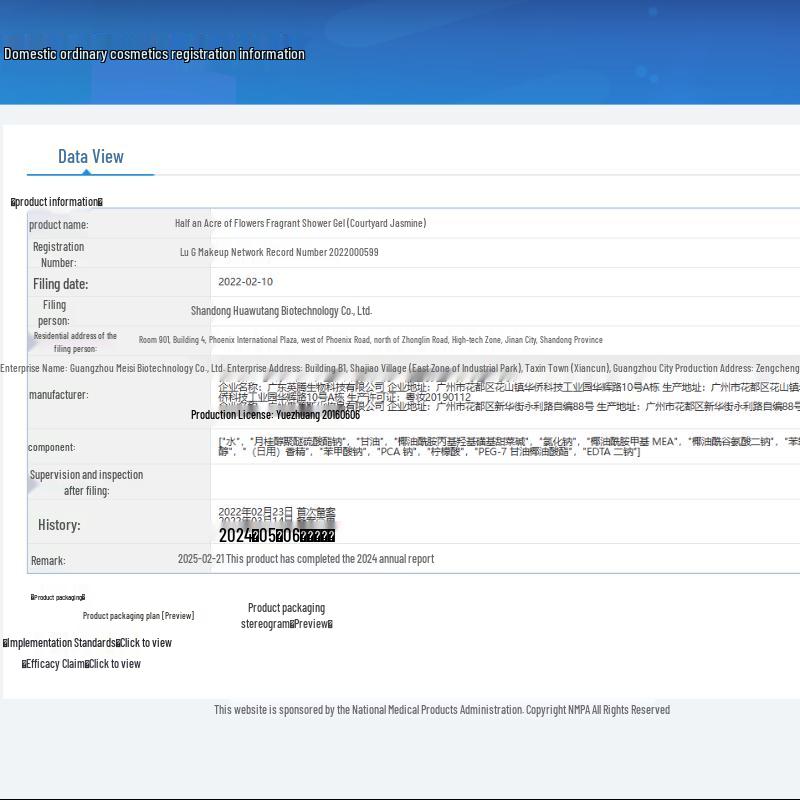Click the manufacturer row label

(x=58, y=395)
